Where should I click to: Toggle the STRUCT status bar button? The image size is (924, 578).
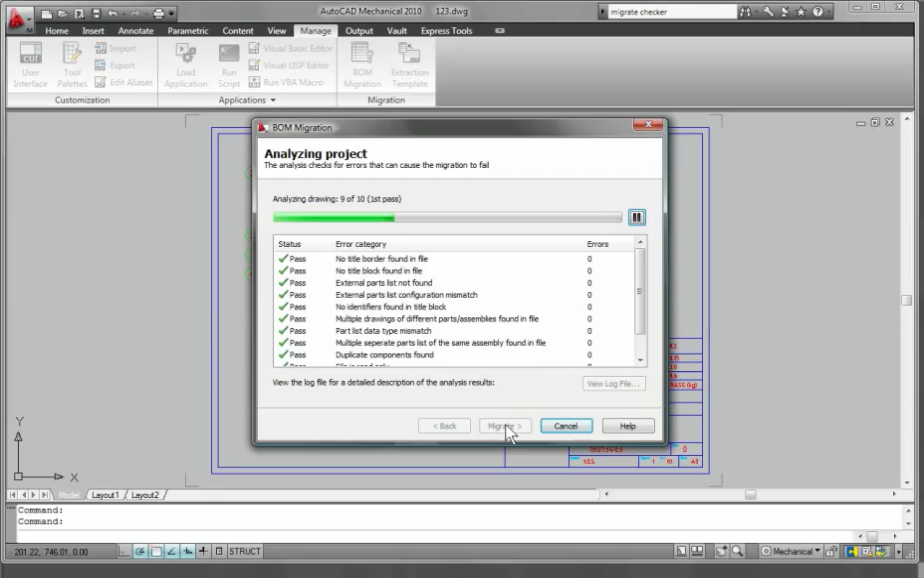click(245, 551)
